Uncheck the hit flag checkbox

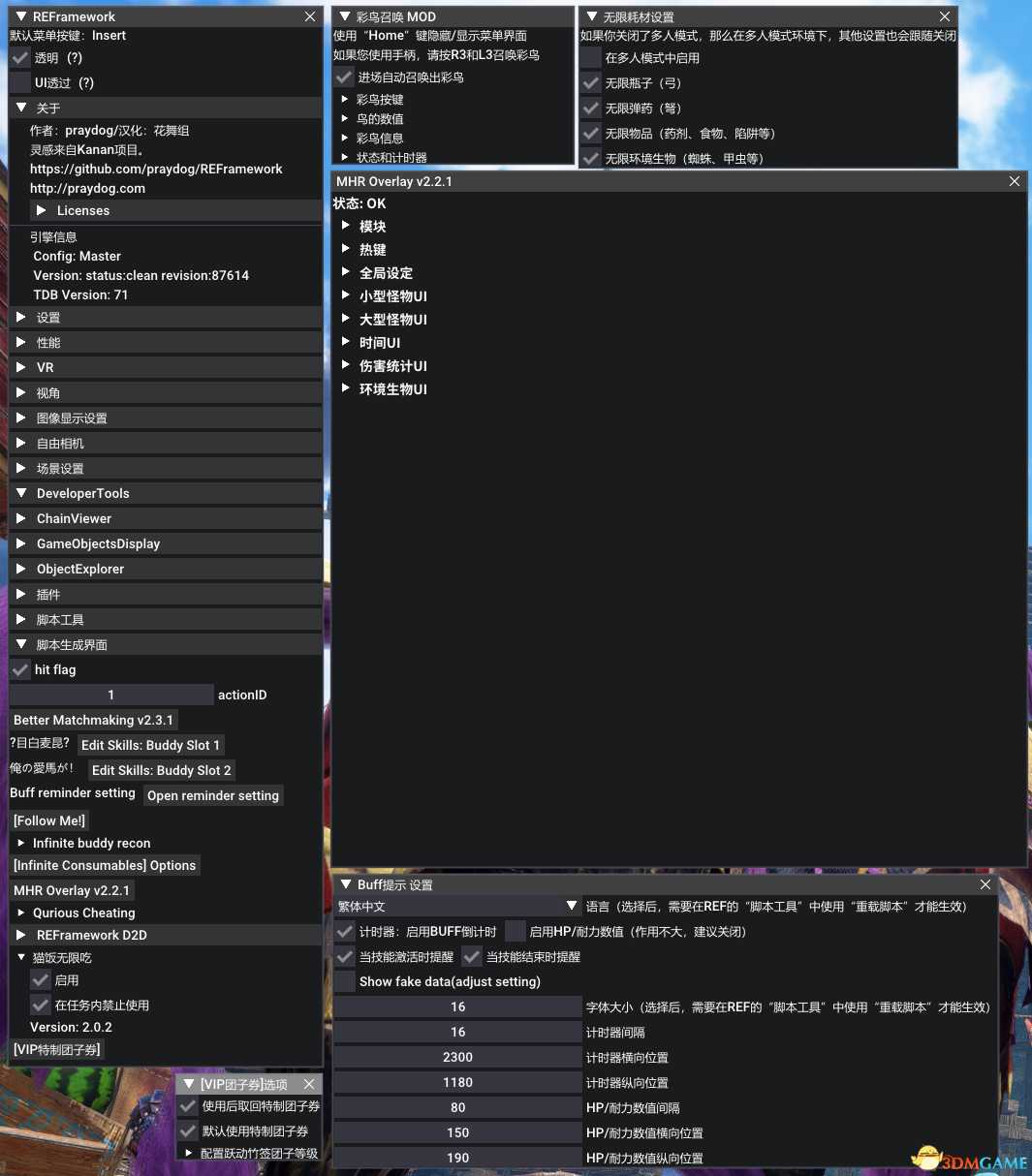click(20, 669)
